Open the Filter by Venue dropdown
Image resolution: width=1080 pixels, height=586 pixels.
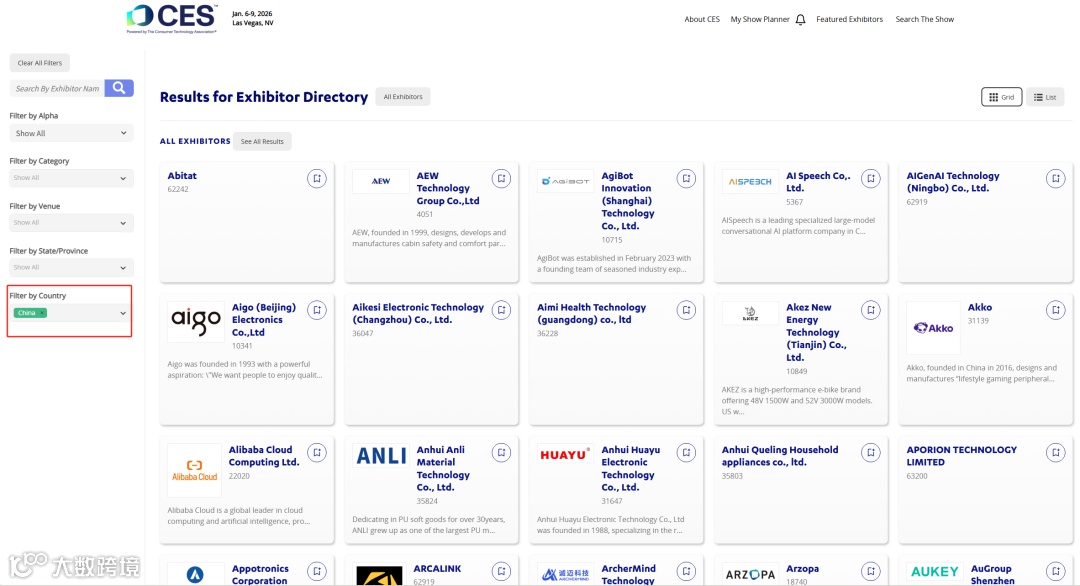coord(71,222)
